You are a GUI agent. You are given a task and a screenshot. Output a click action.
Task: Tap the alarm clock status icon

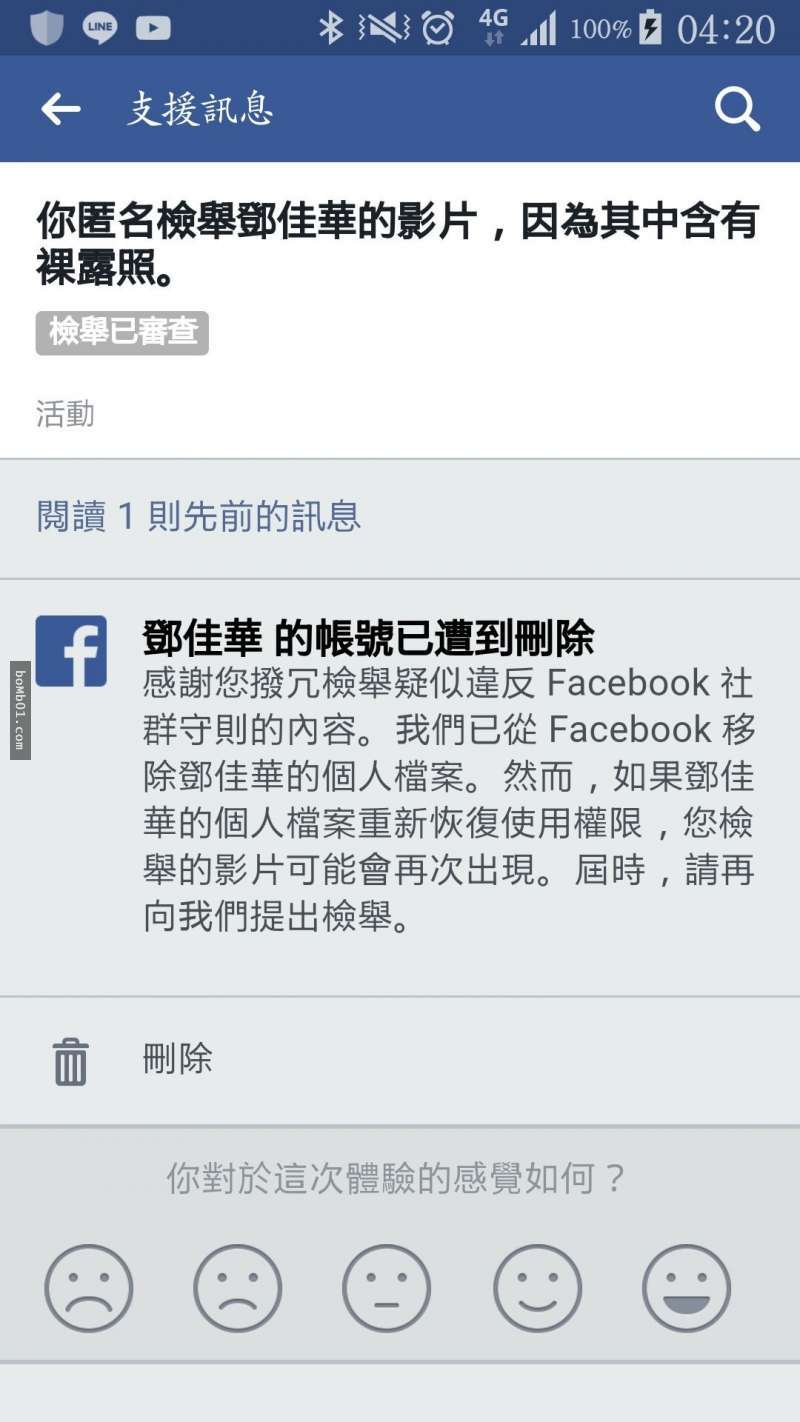tap(438, 28)
